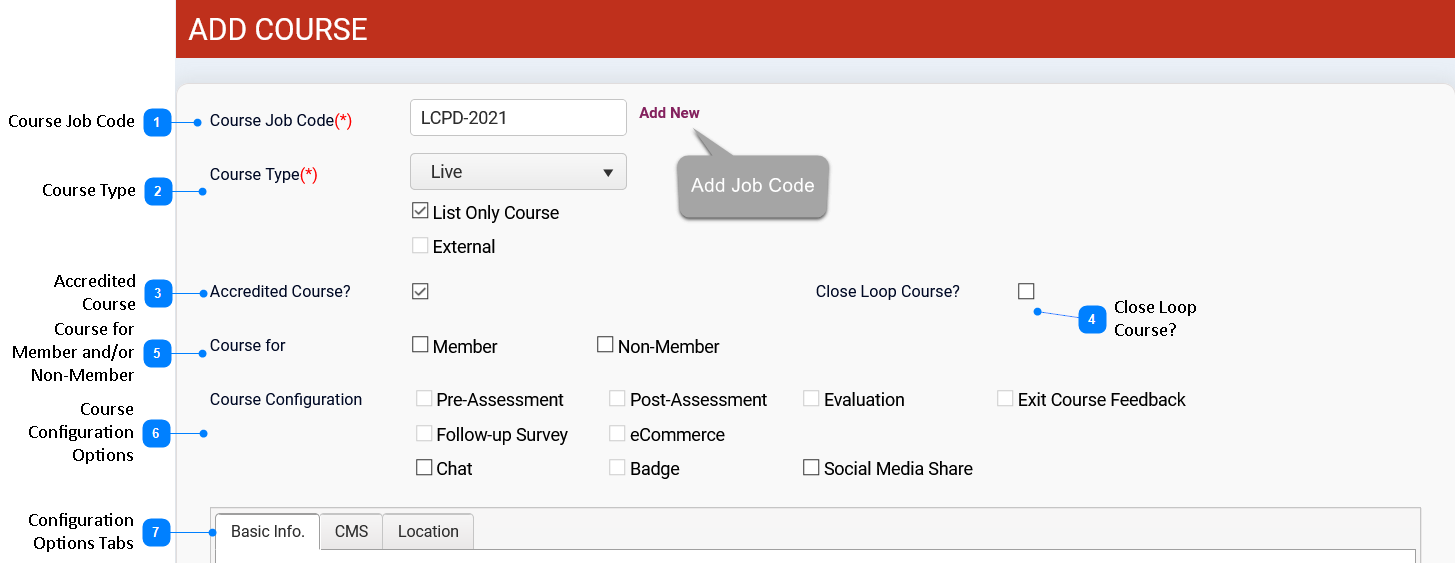Open the Location tab
Image resolution: width=1455 pixels, height=563 pixels.
428,532
